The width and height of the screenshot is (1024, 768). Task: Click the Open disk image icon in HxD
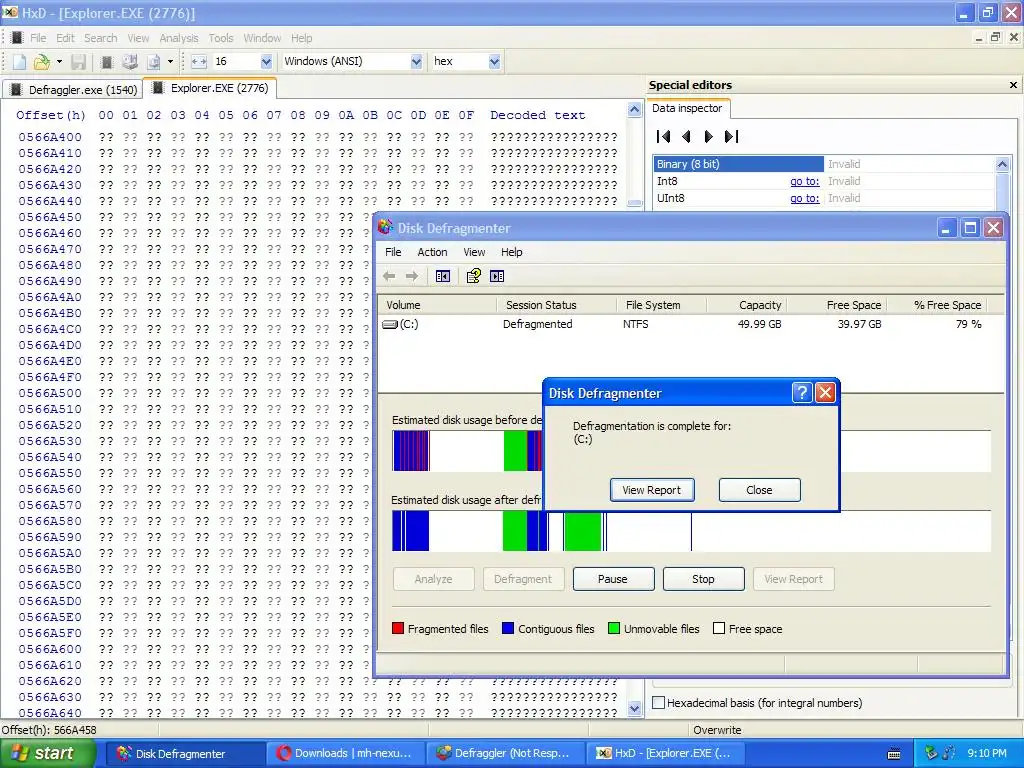(153, 61)
